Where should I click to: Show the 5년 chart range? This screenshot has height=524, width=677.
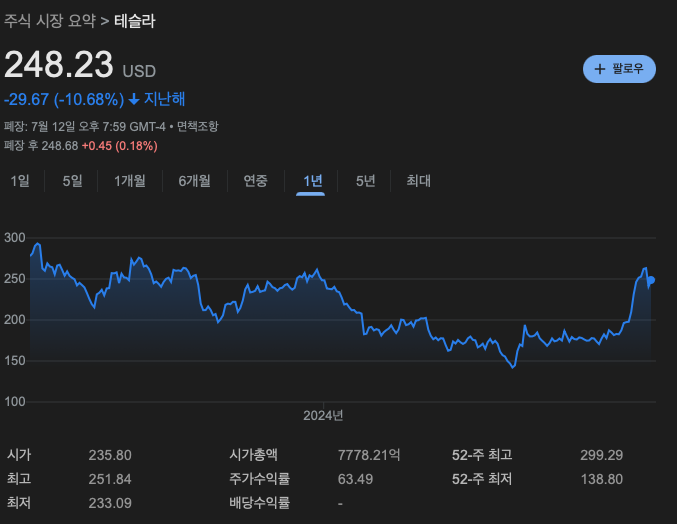[x=365, y=181]
